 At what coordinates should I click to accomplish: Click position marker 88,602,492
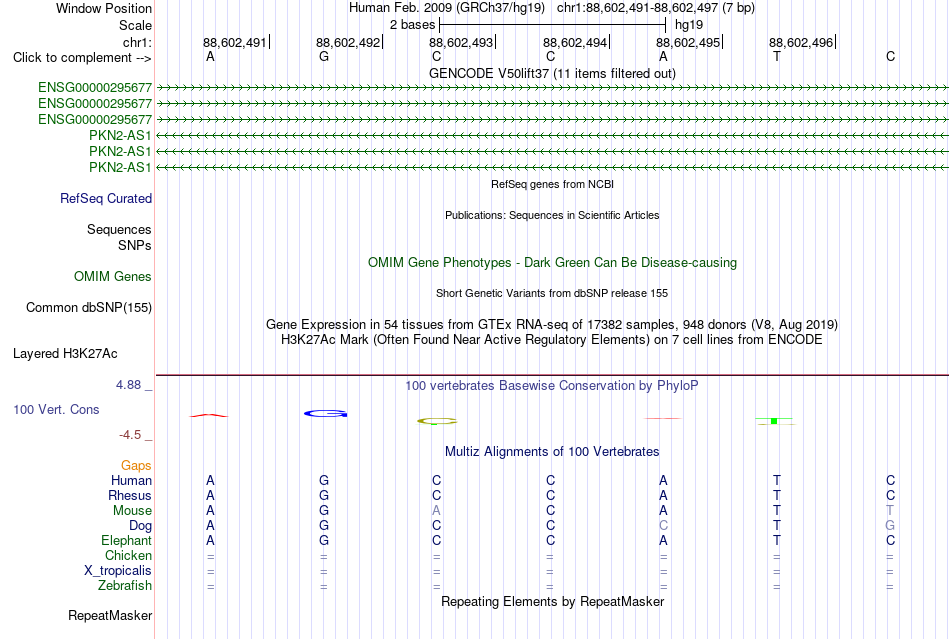(x=348, y=42)
